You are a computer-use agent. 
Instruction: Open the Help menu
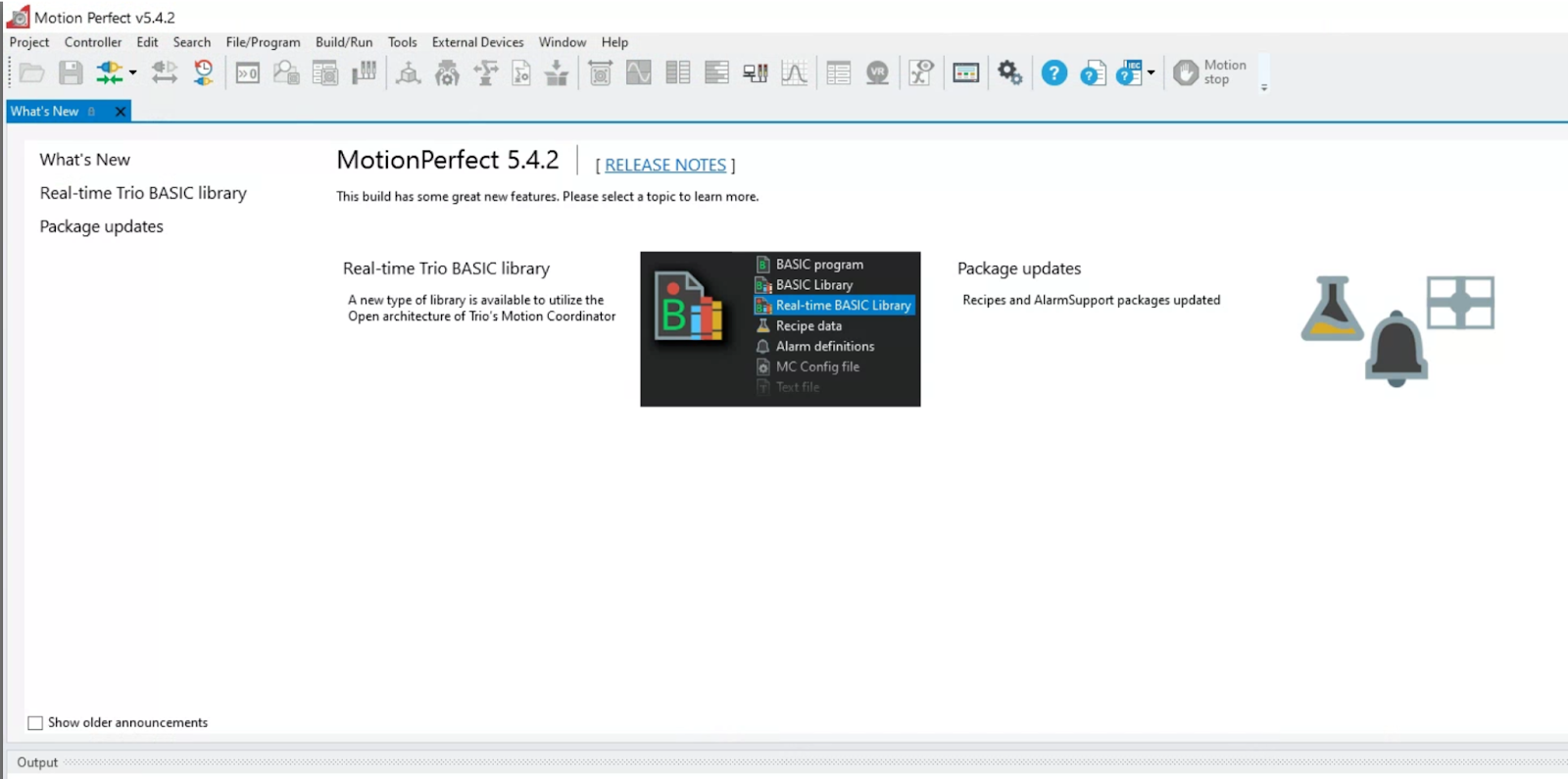(614, 42)
